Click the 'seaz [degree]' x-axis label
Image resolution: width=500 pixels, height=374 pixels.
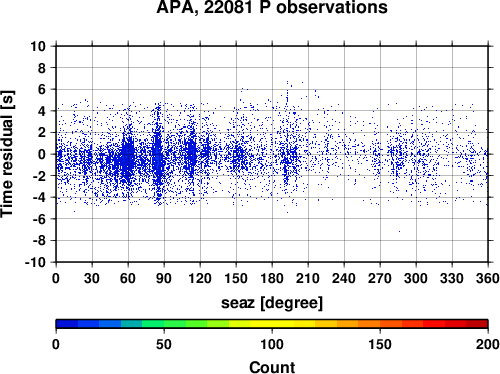point(272,303)
